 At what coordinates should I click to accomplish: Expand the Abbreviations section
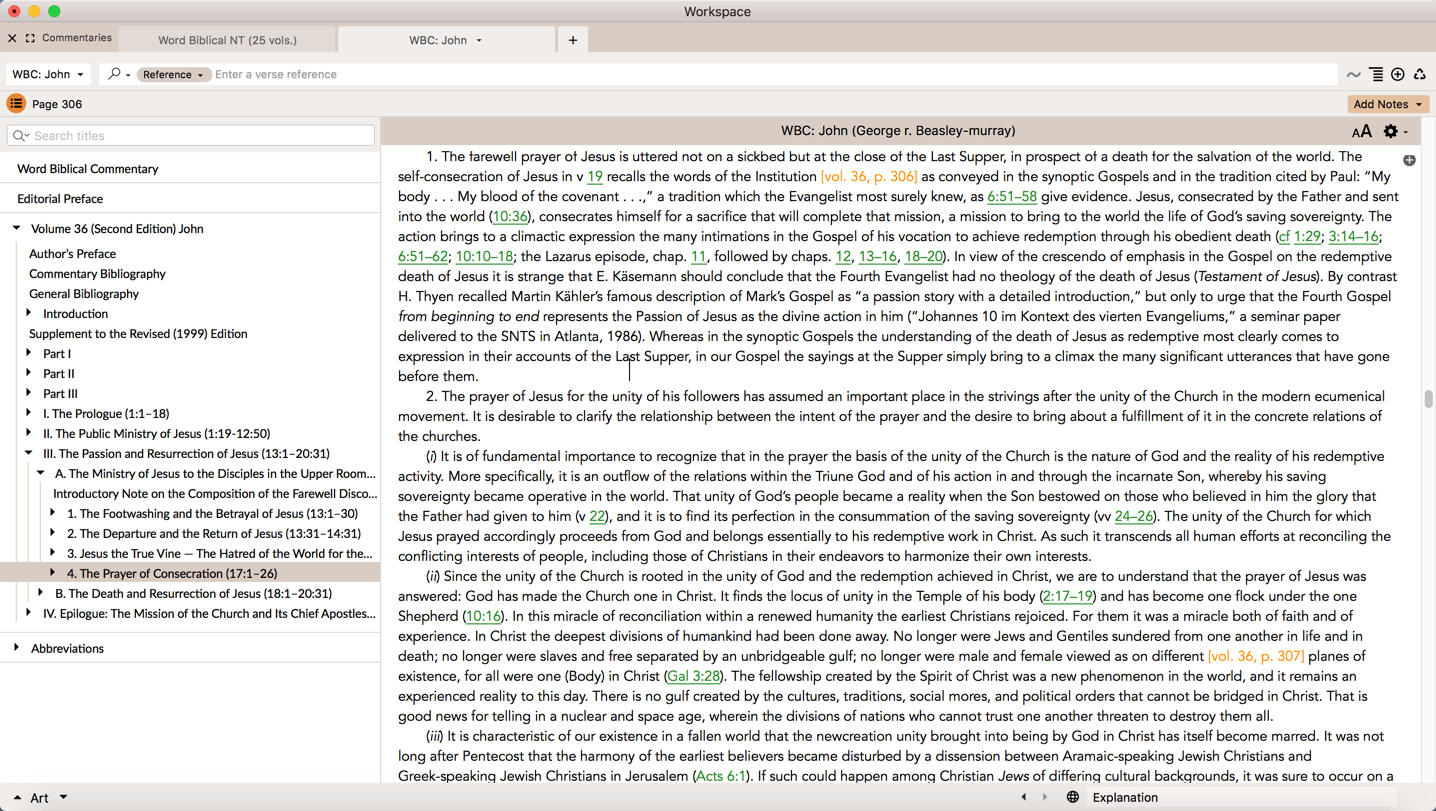[x=17, y=648]
